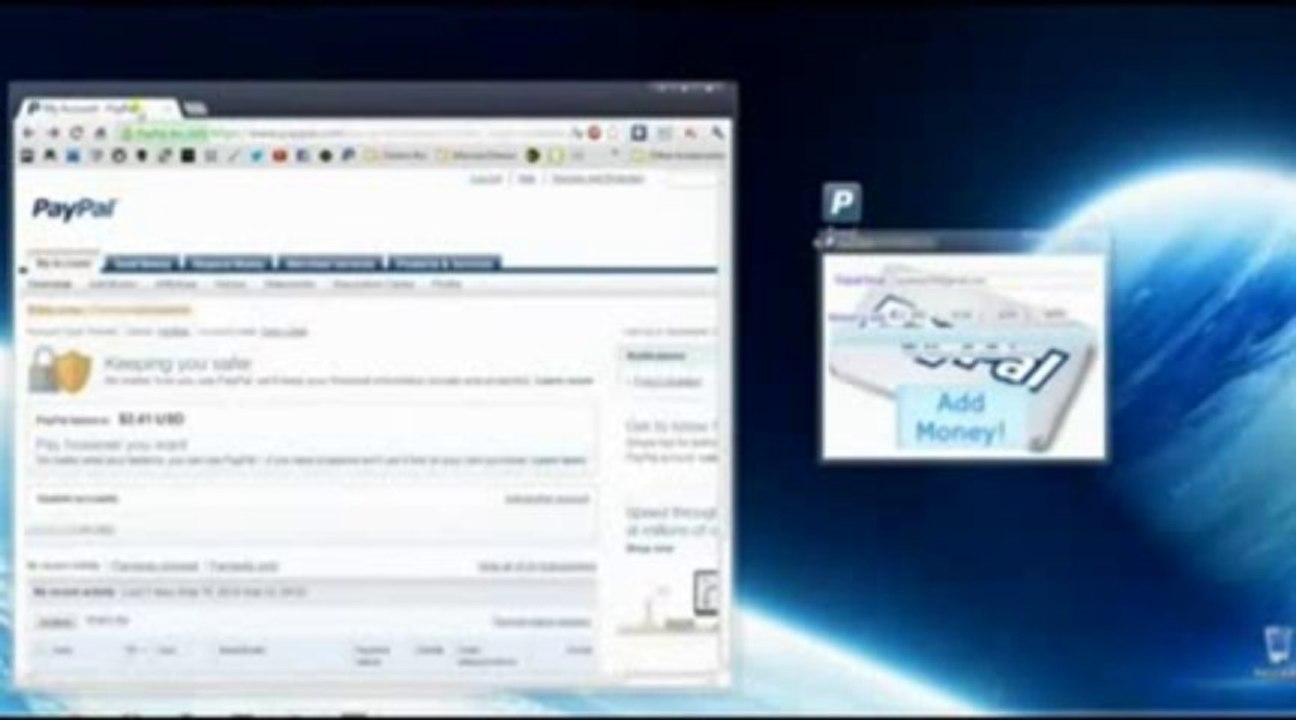The image size is (1296, 720).
Task: Open a new browser tab
Action: pyautogui.click(x=195, y=108)
